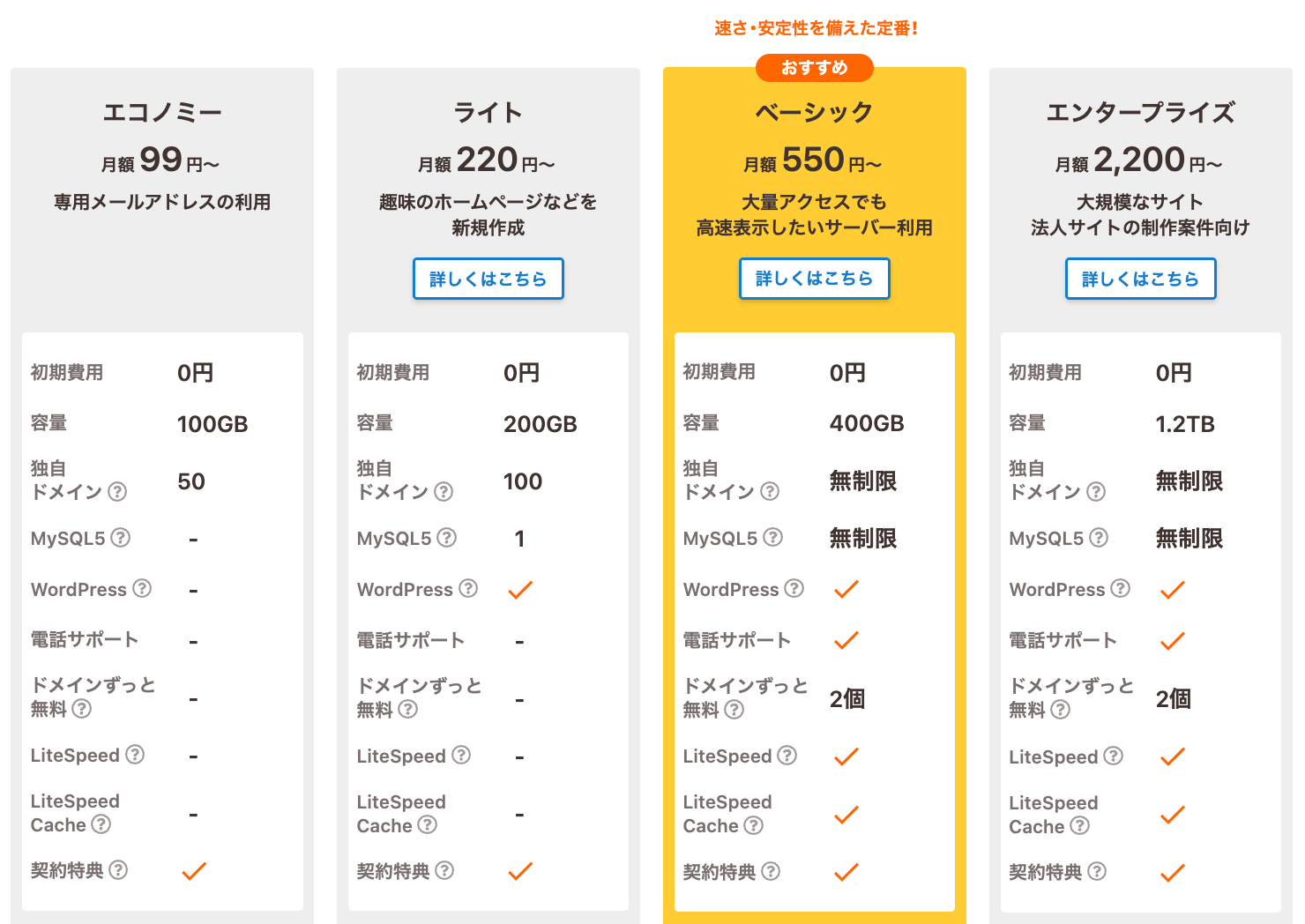This screenshot has width=1305, height=924.
Task: Click 契約特典 help icon in エンタープライズ
Action: tap(1097, 871)
